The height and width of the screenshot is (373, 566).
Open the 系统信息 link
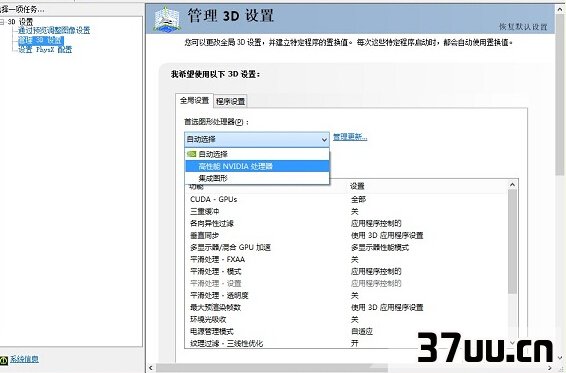[24, 359]
